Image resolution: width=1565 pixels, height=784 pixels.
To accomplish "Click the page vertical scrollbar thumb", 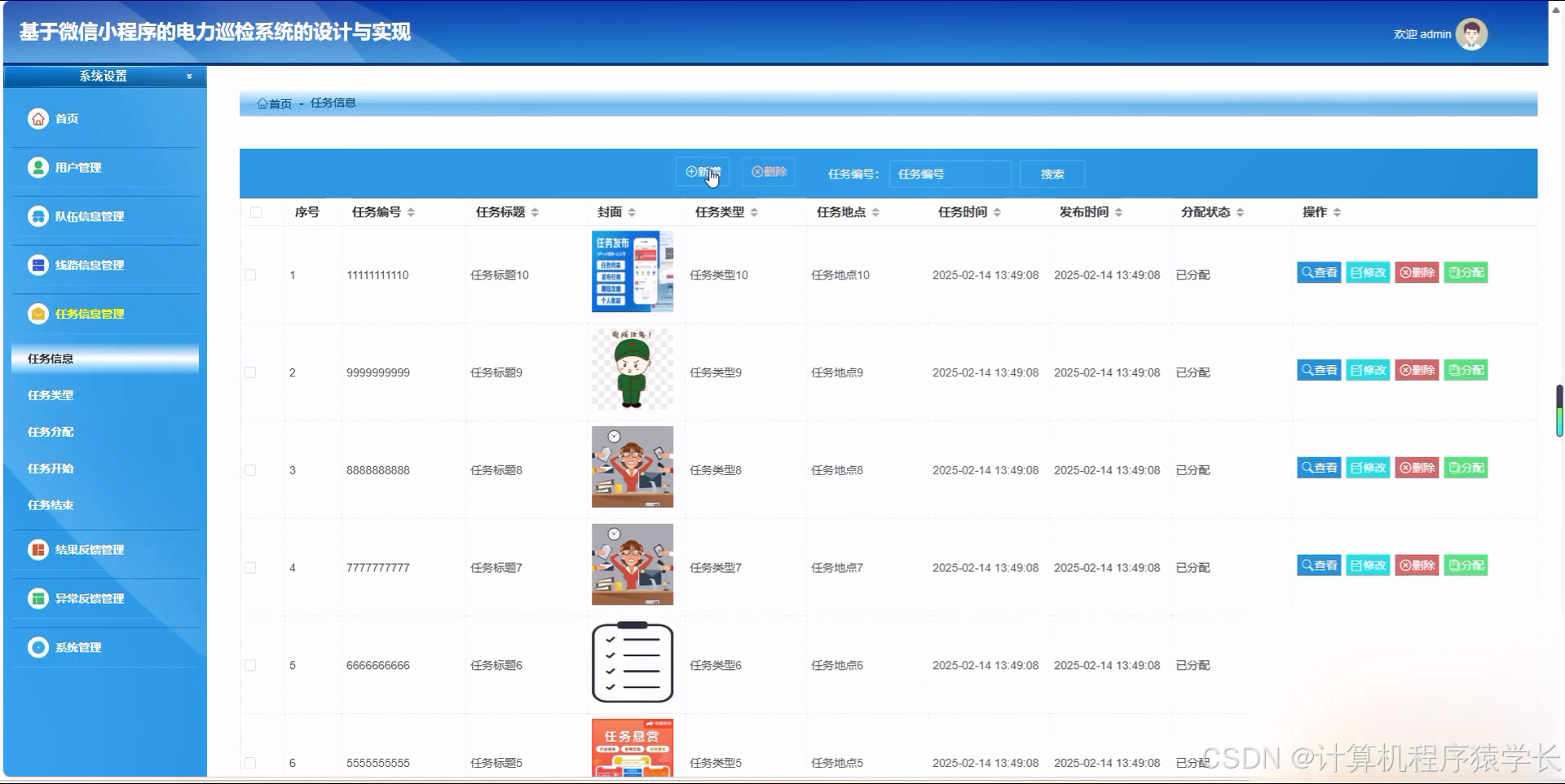I will [x=1559, y=411].
